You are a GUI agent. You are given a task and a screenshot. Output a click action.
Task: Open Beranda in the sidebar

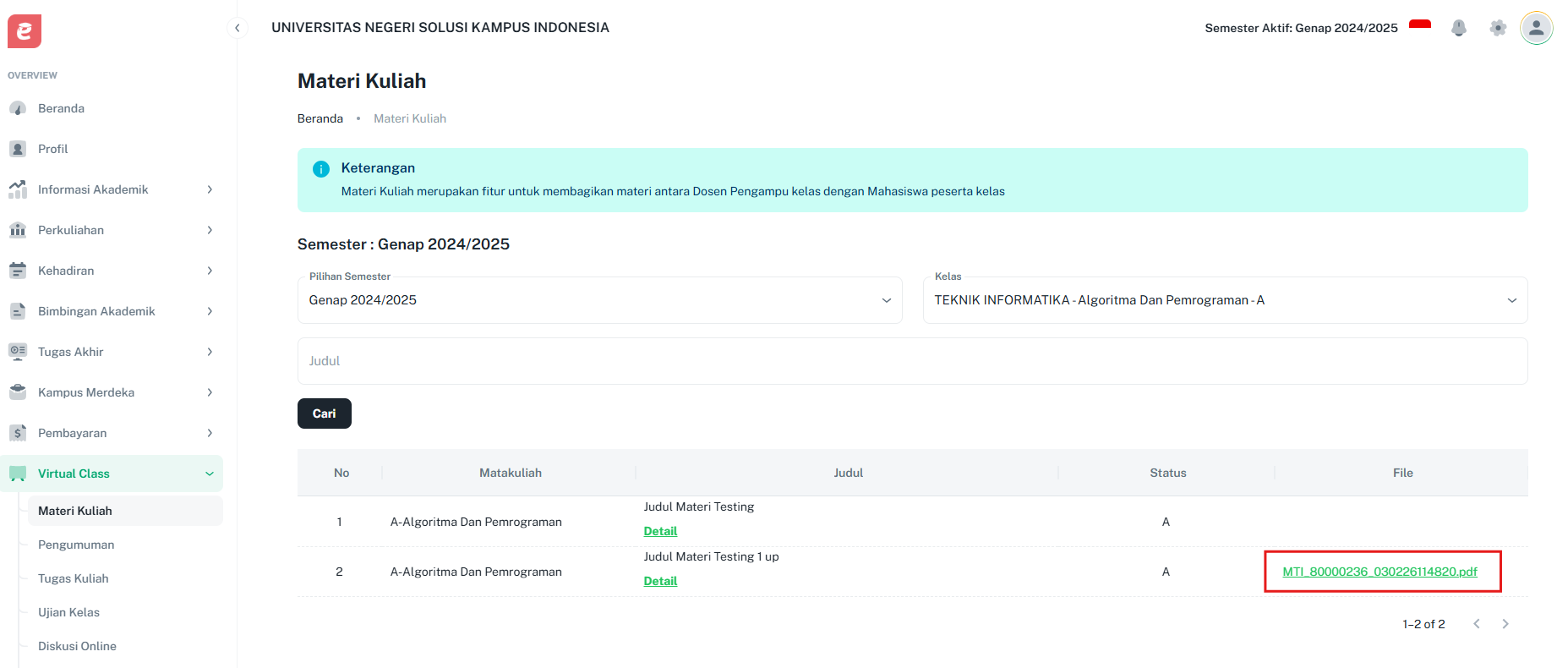point(112,108)
